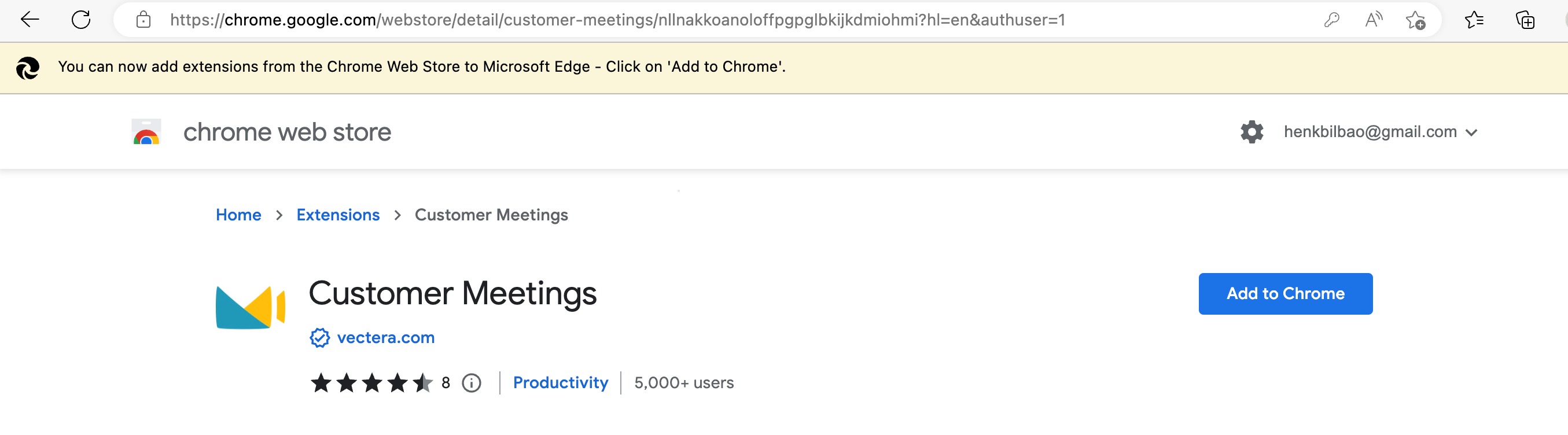This screenshot has width=1568, height=435.
Task: Open the Extensions breadcrumb link
Action: (x=338, y=215)
